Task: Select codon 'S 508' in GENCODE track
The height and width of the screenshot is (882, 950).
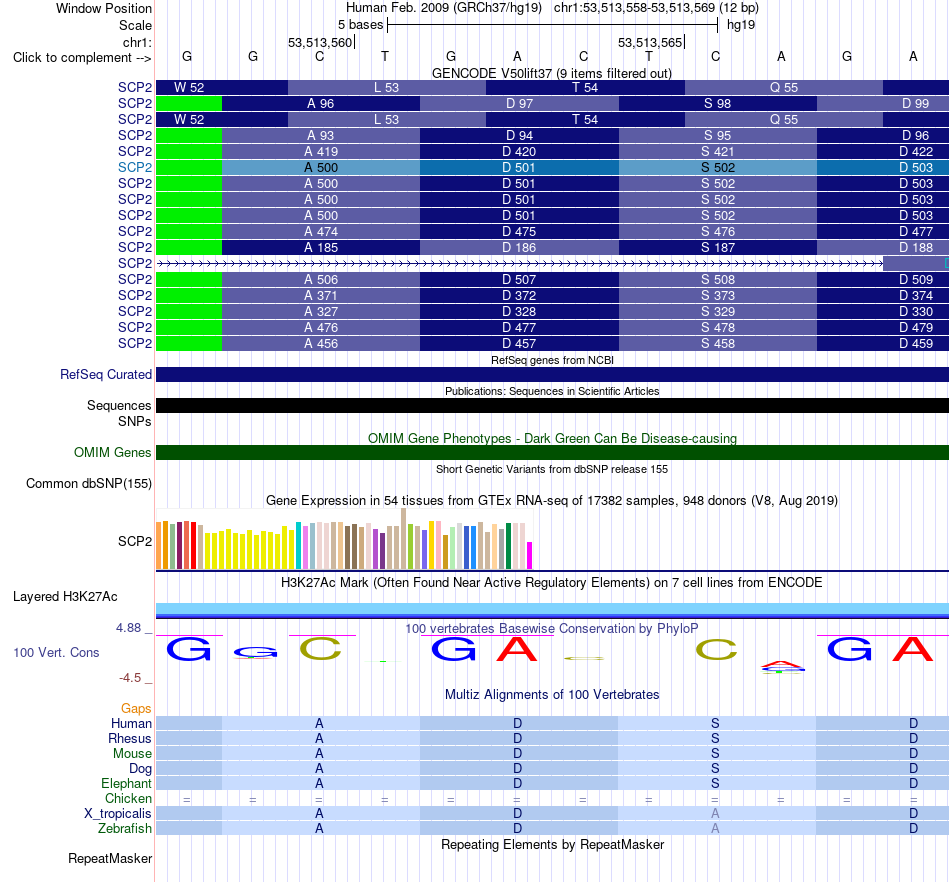Action: click(717, 279)
